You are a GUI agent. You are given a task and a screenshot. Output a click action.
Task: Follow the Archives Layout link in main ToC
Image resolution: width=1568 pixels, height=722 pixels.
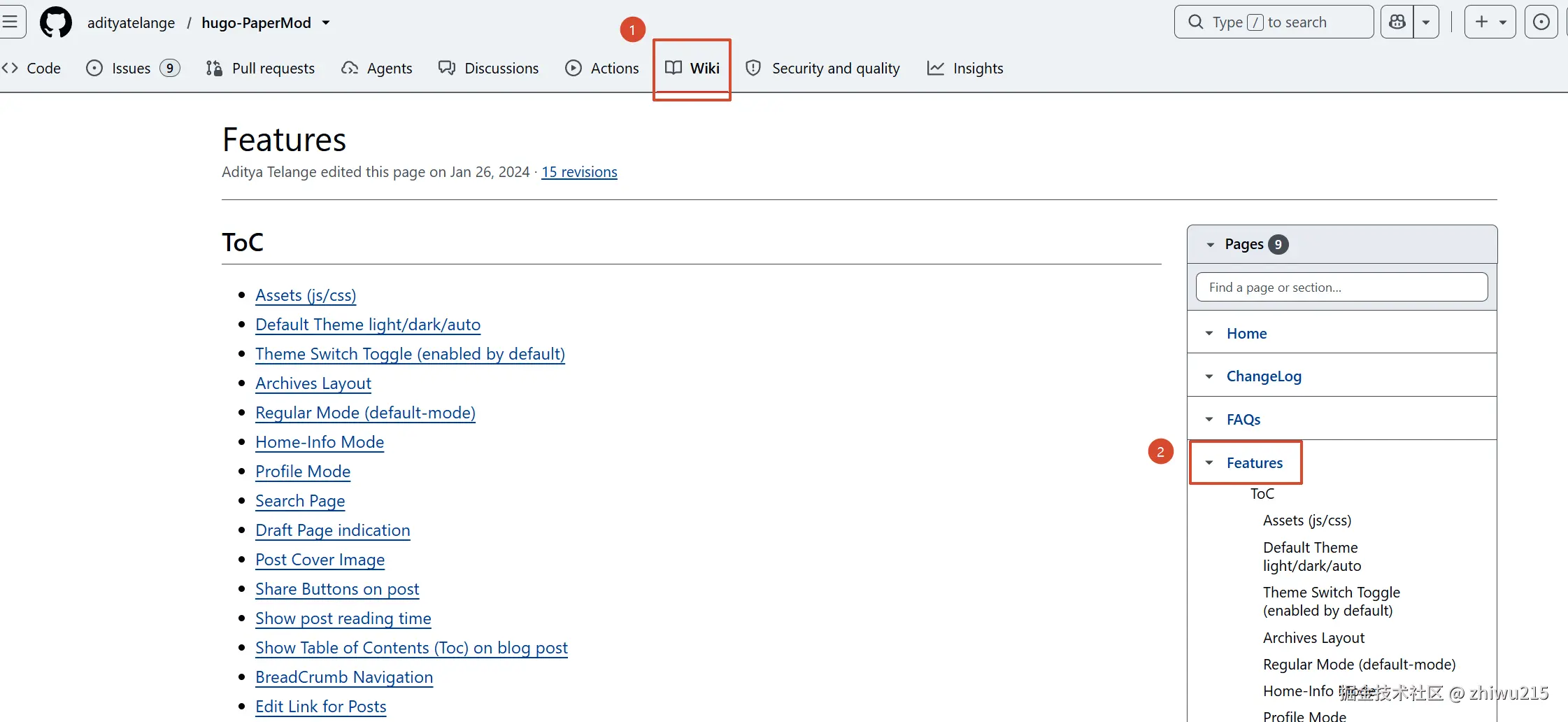[x=313, y=383]
